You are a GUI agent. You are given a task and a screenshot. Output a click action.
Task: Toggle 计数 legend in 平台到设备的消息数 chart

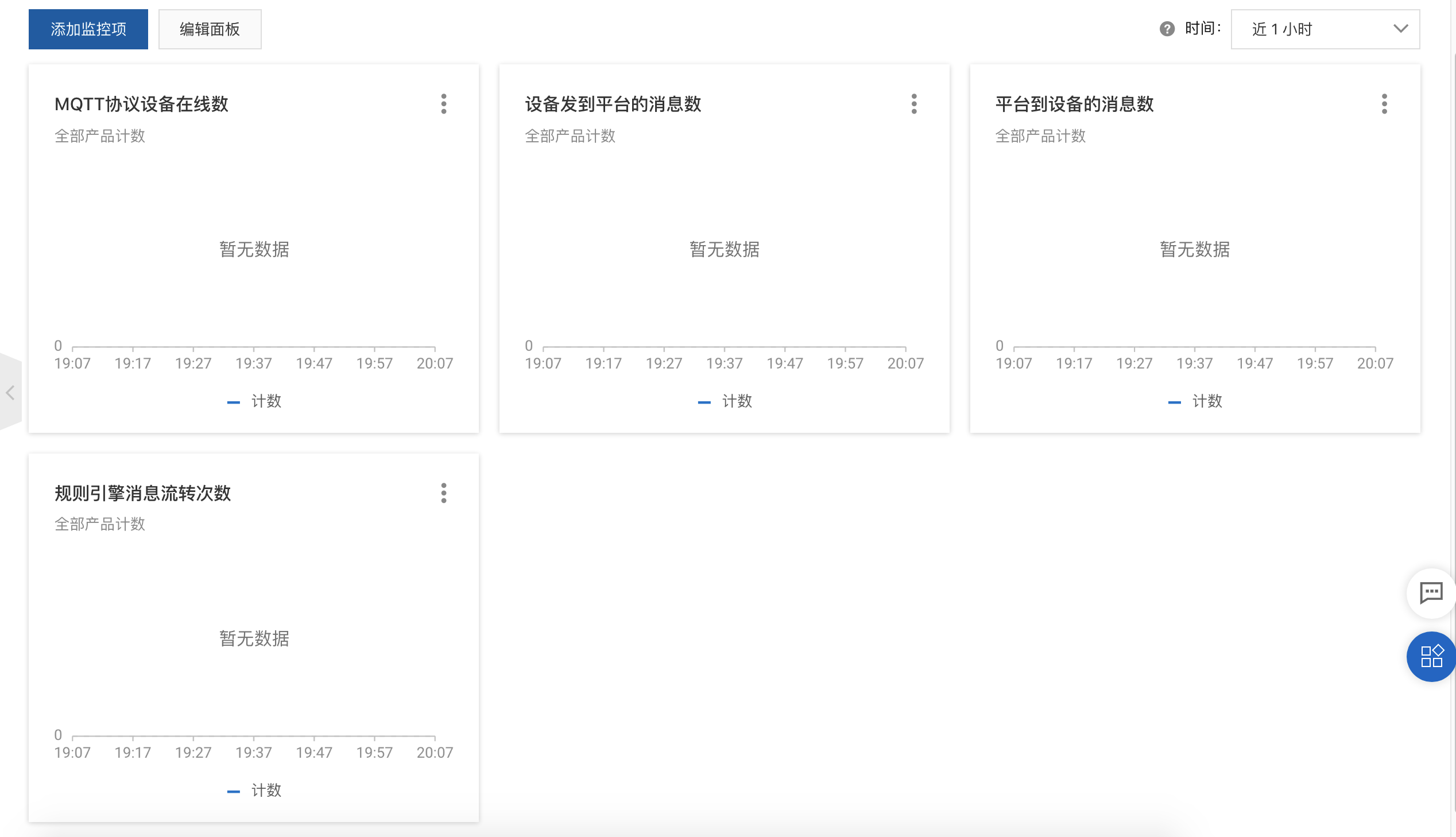[1195, 401]
